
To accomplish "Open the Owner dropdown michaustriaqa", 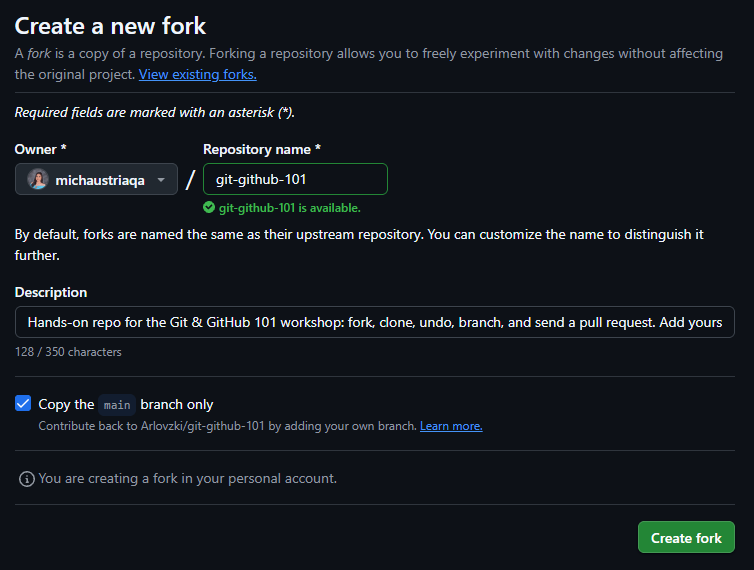I will coord(96,179).
